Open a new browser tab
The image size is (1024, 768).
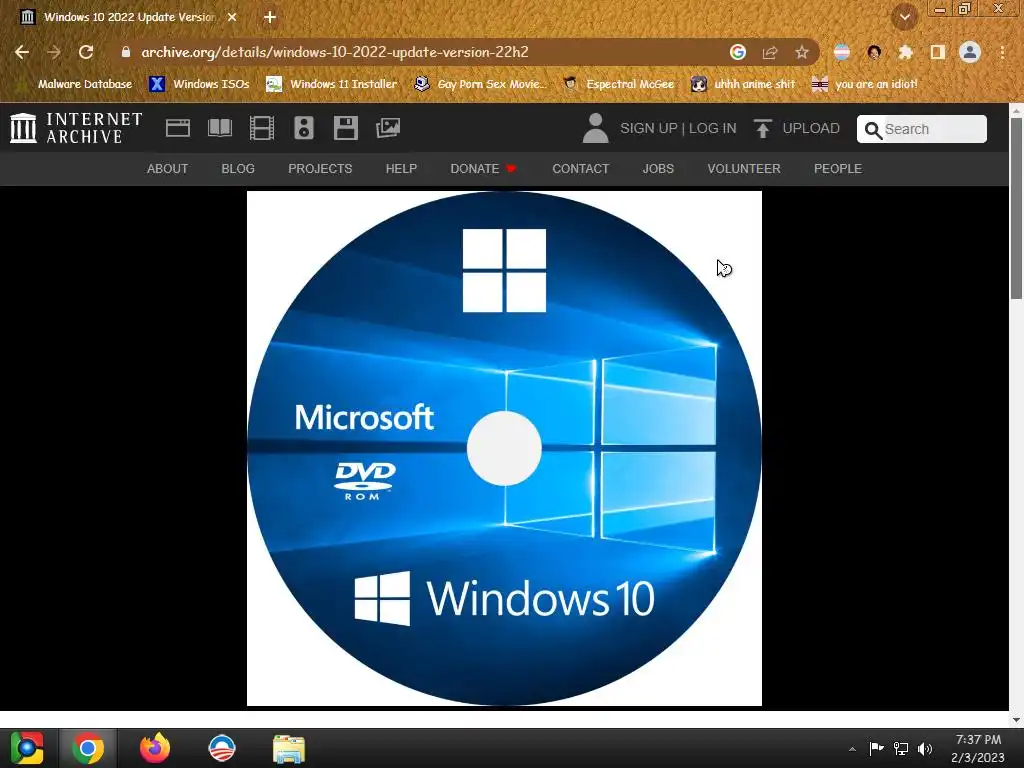click(270, 17)
